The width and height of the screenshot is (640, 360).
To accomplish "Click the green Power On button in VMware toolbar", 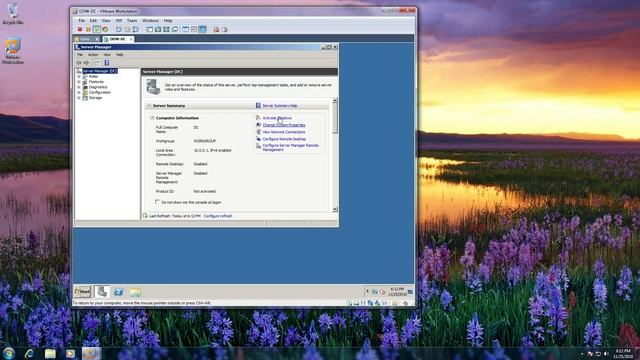I will 97,29.
